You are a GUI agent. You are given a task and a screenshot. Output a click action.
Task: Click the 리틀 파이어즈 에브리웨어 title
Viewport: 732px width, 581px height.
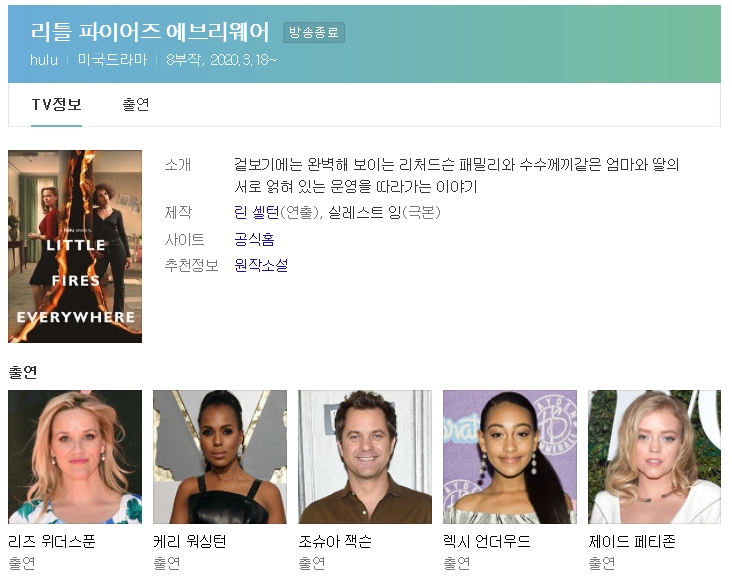pos(151,32)
